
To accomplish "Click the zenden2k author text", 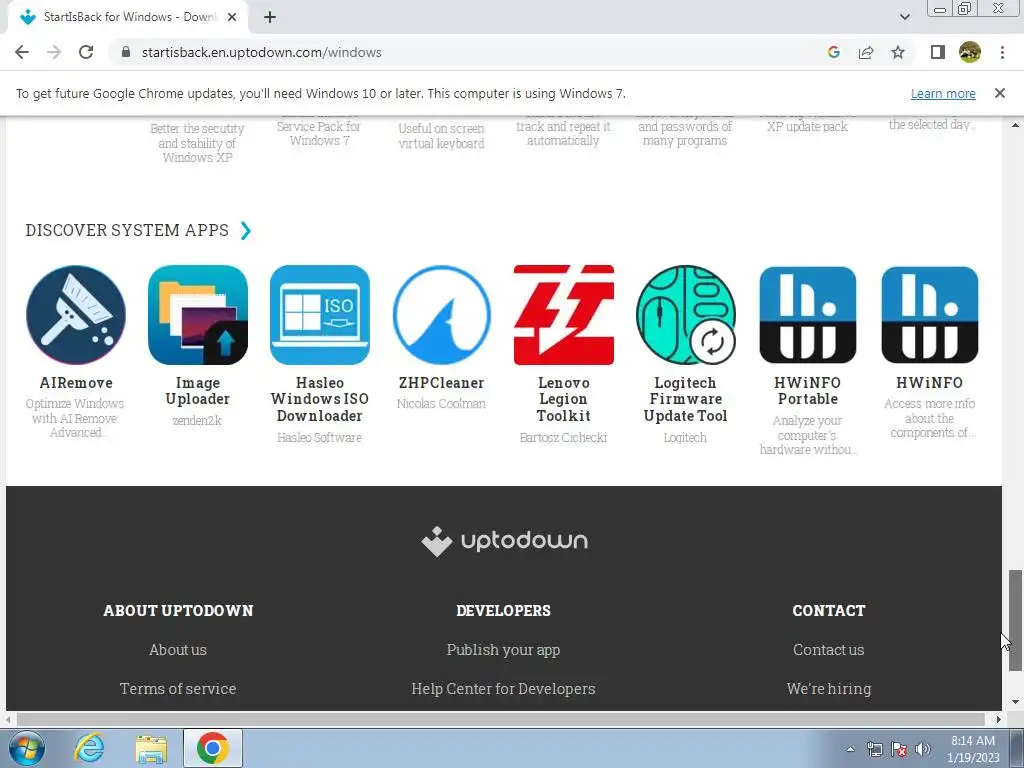I will 198,421.
